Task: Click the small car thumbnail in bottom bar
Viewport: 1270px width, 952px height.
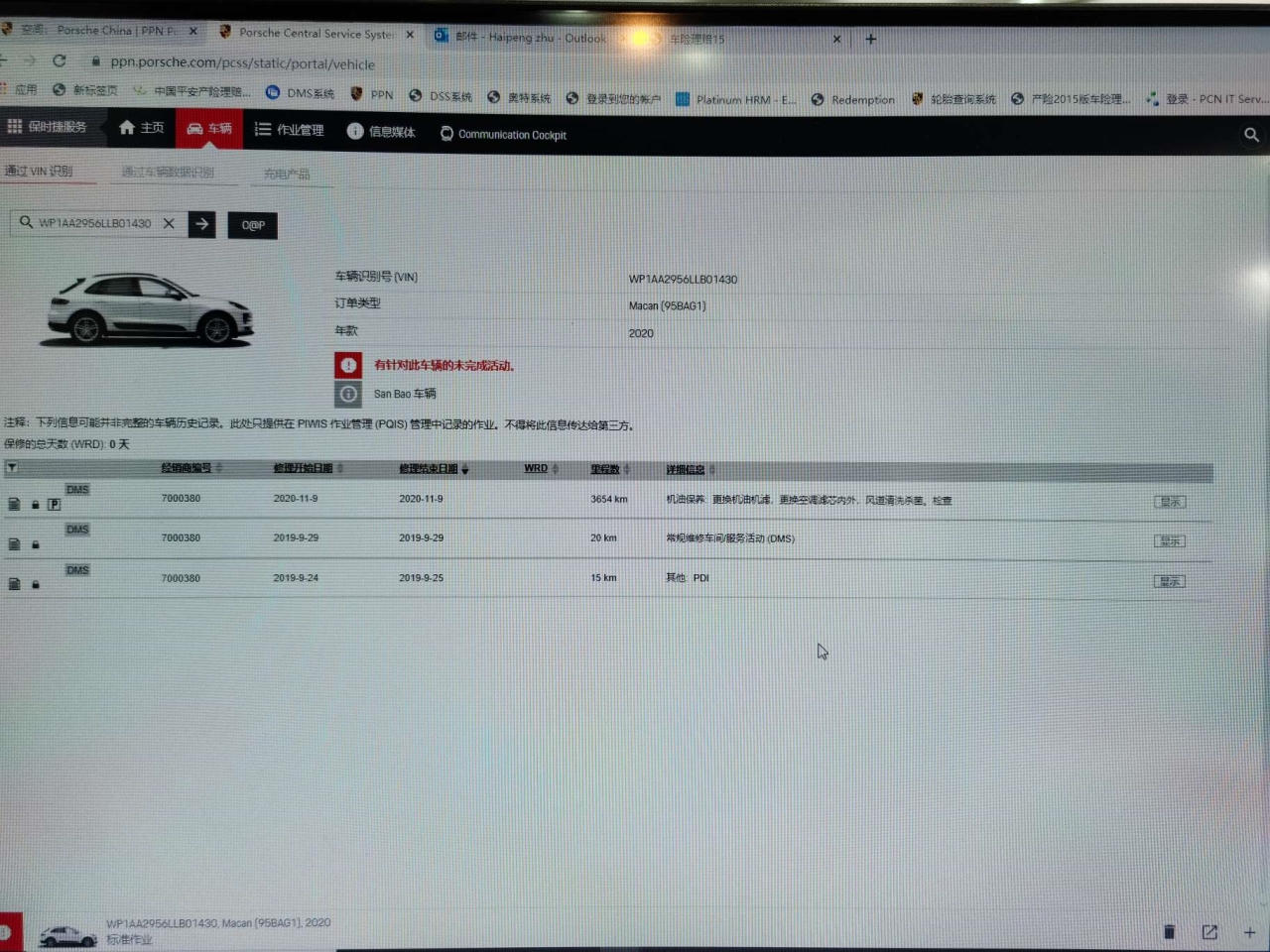Action: click(x=67, y=934)
